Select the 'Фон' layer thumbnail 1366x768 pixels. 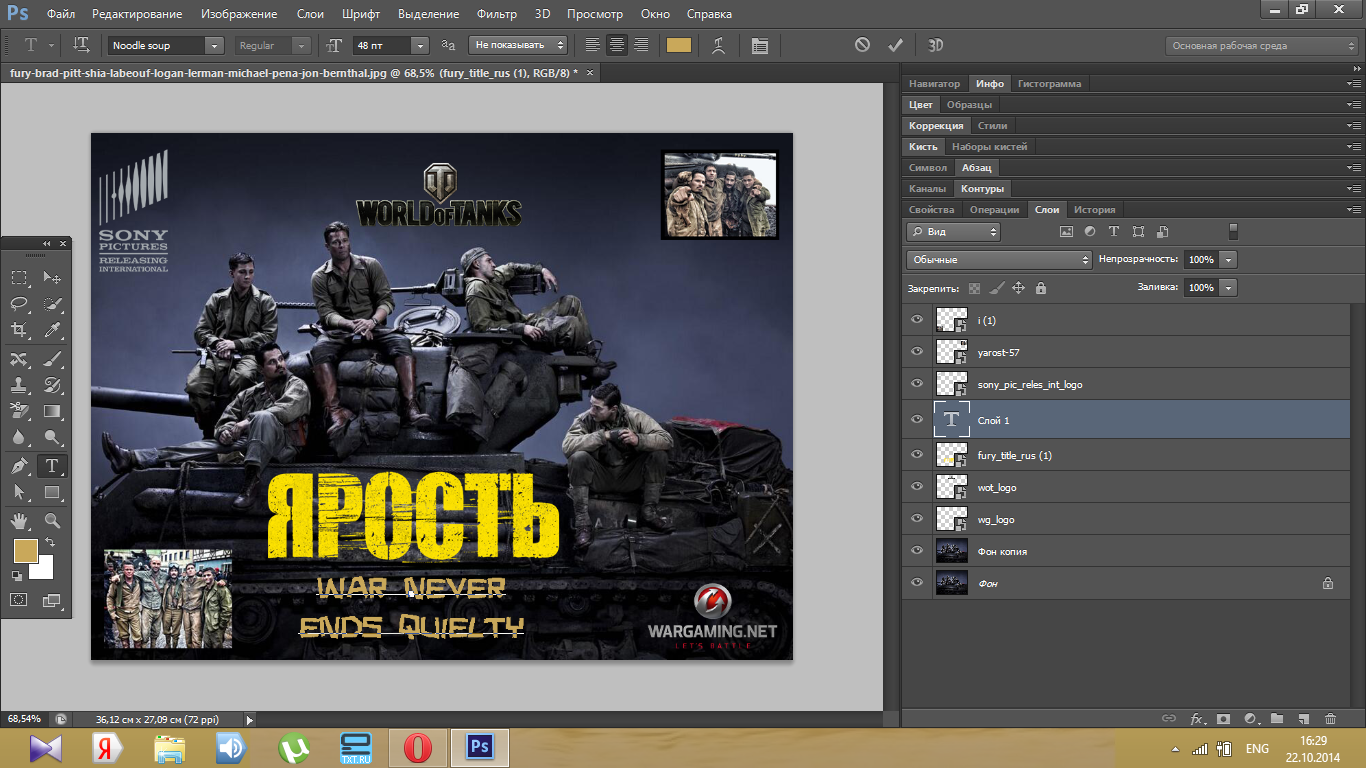click(951, 583)
